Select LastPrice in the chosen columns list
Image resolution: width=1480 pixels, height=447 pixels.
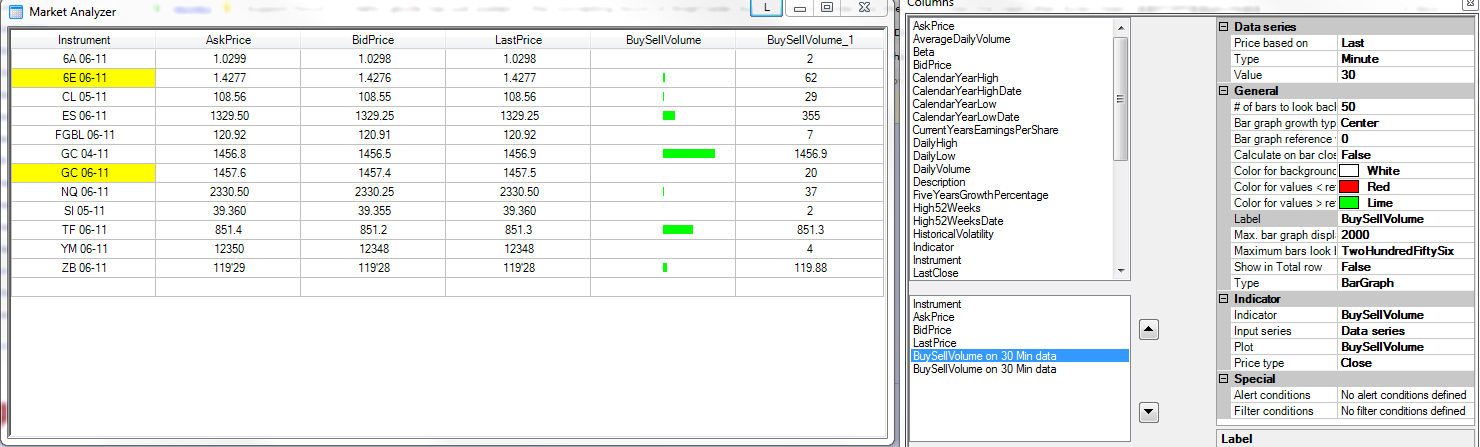coord(1019,343)
